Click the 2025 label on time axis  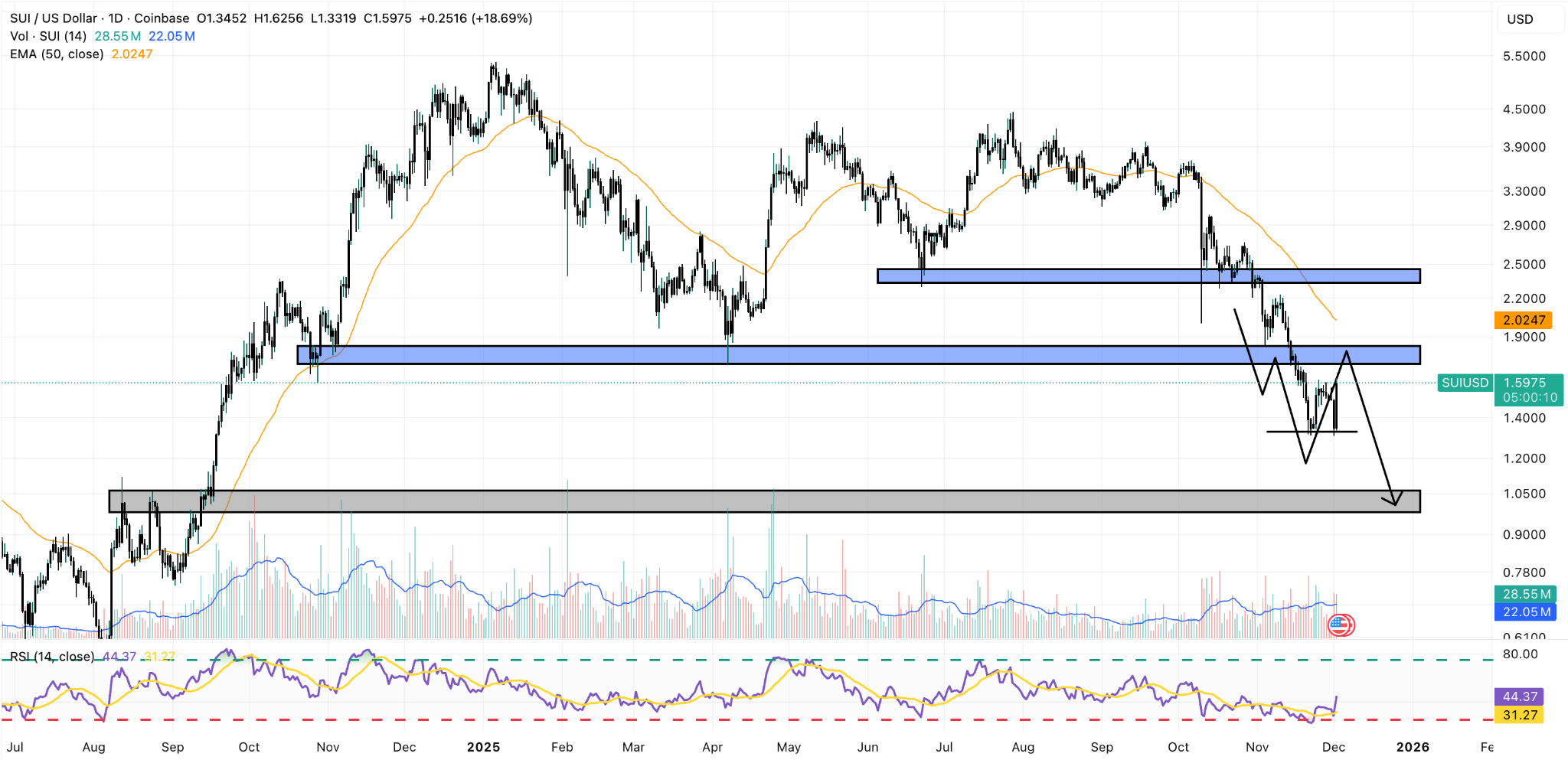click(x=483, y=747)
